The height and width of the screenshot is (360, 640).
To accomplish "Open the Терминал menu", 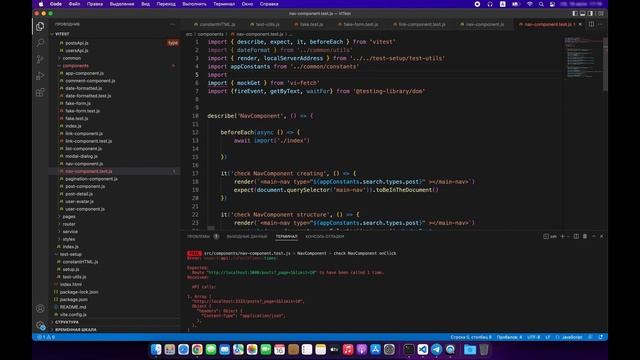I will 224,4.
